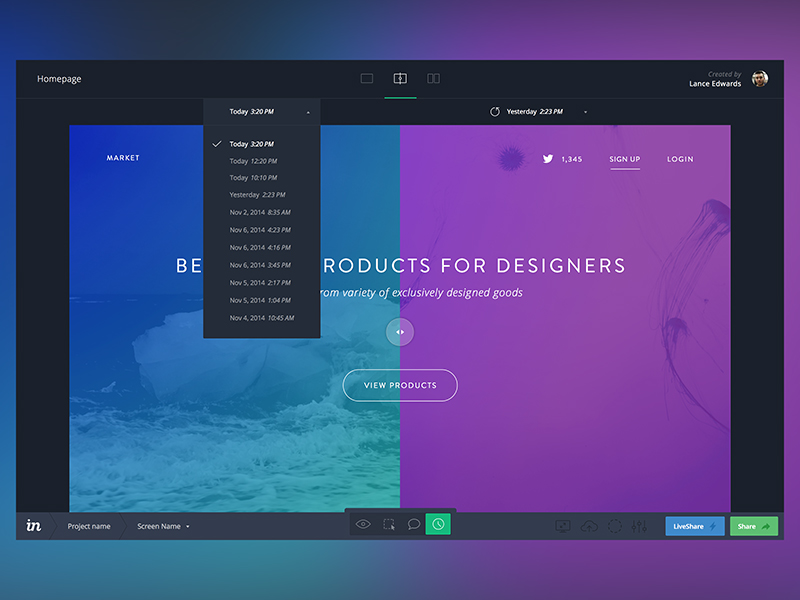
Task: Select the hotspot build mode icon
Action: click(x=389, y=524)
